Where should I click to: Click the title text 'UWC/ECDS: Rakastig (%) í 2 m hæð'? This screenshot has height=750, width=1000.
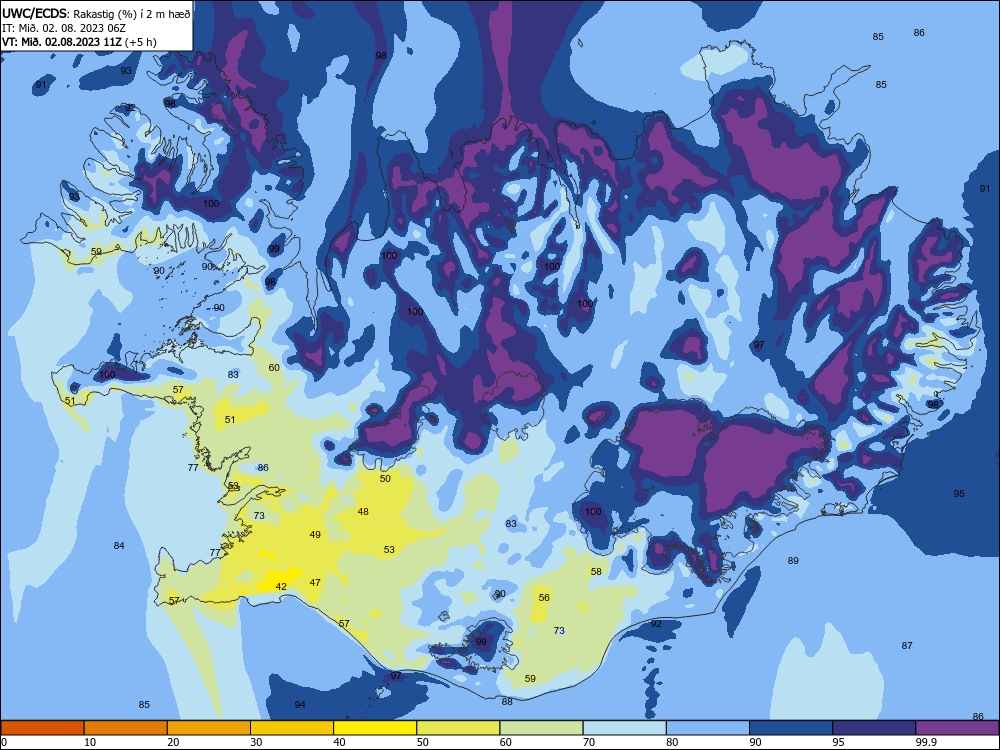[96, 13]
